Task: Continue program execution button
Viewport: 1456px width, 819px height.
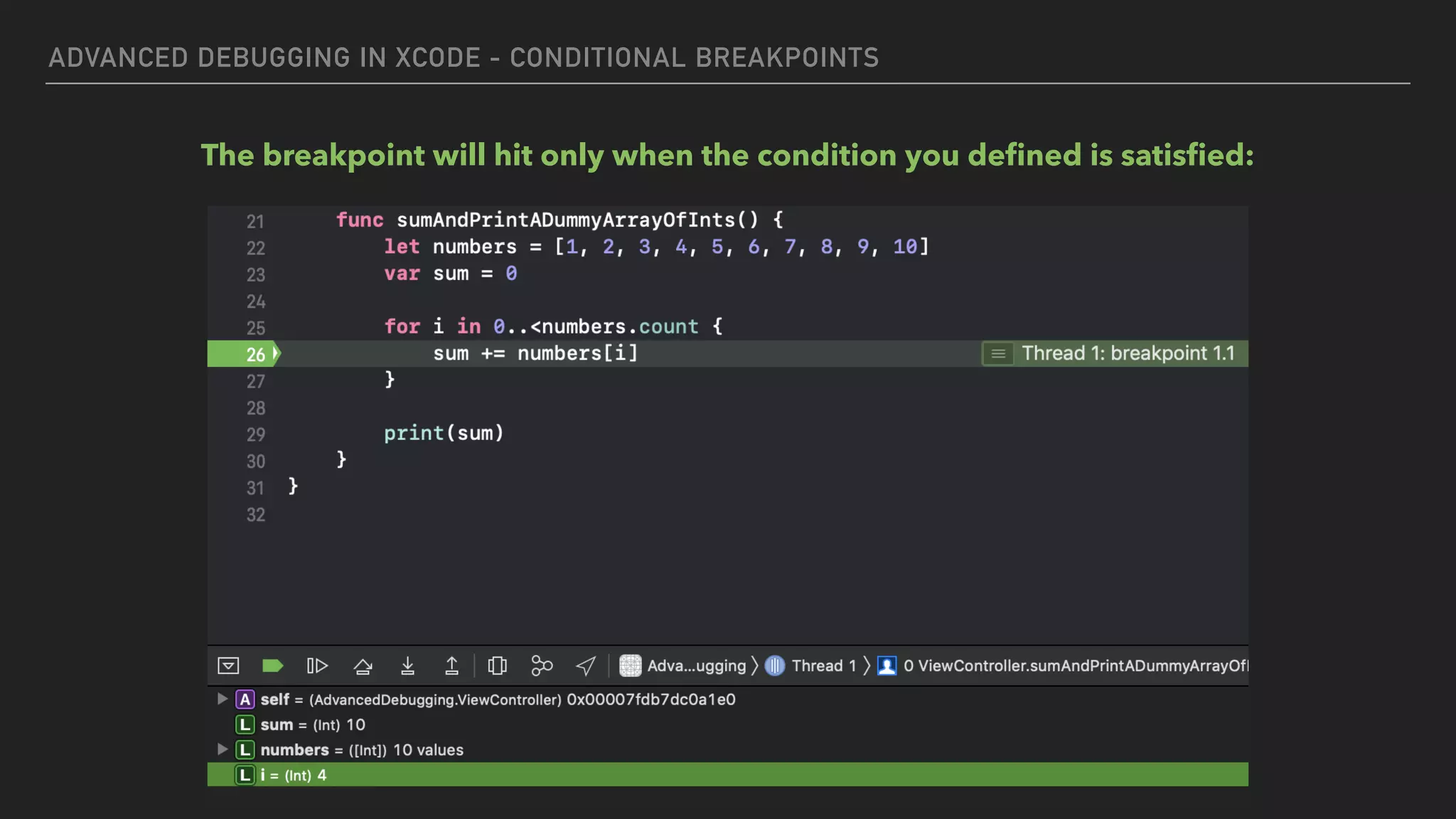Action: click(x=317, y=665)
